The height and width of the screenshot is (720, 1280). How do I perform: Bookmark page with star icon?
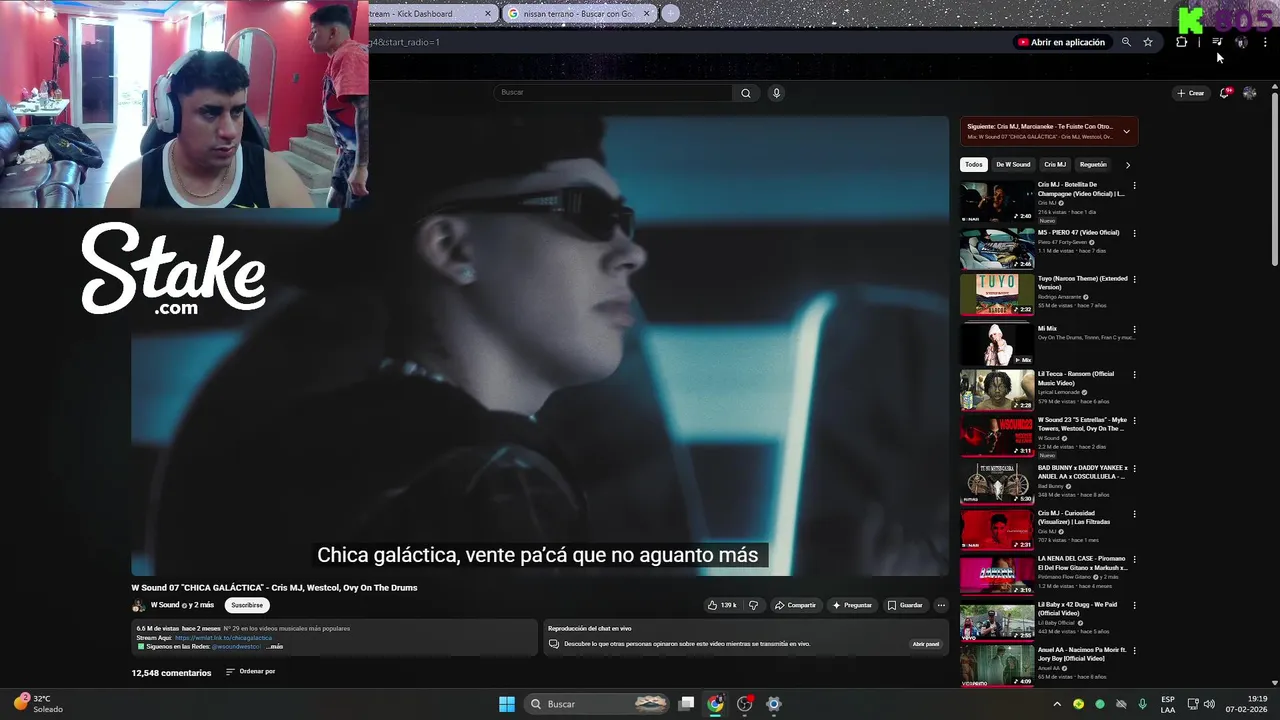point(1148,42)
